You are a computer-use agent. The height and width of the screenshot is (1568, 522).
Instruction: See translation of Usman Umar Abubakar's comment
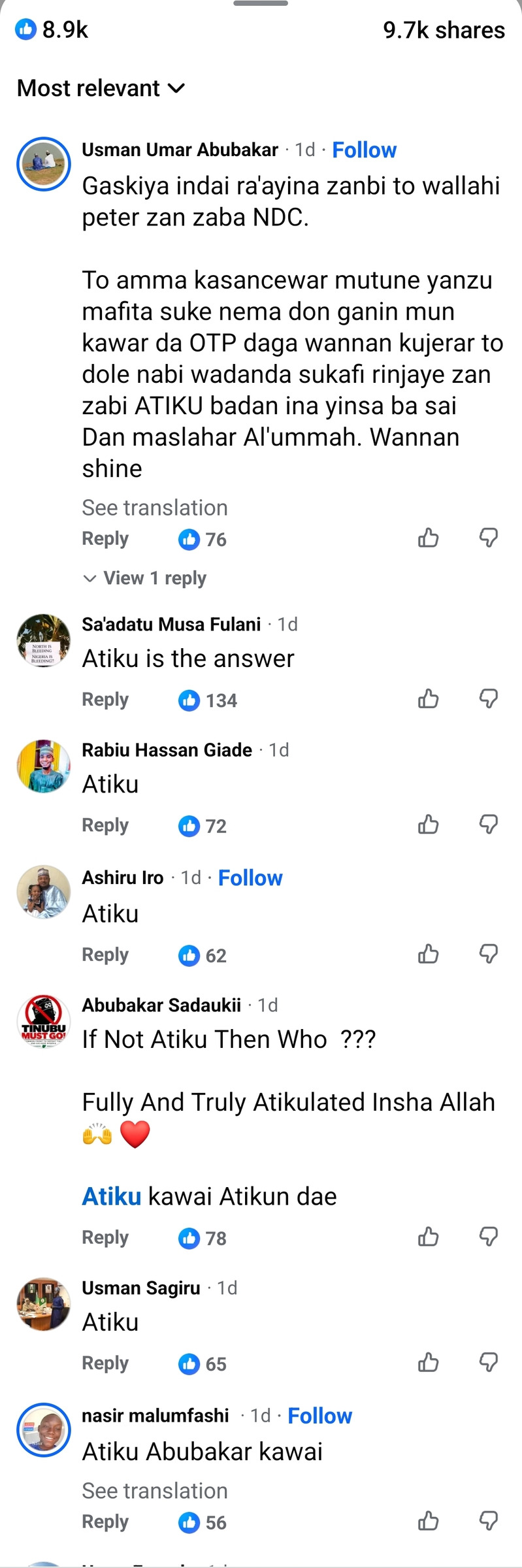[x=155, y=508]
